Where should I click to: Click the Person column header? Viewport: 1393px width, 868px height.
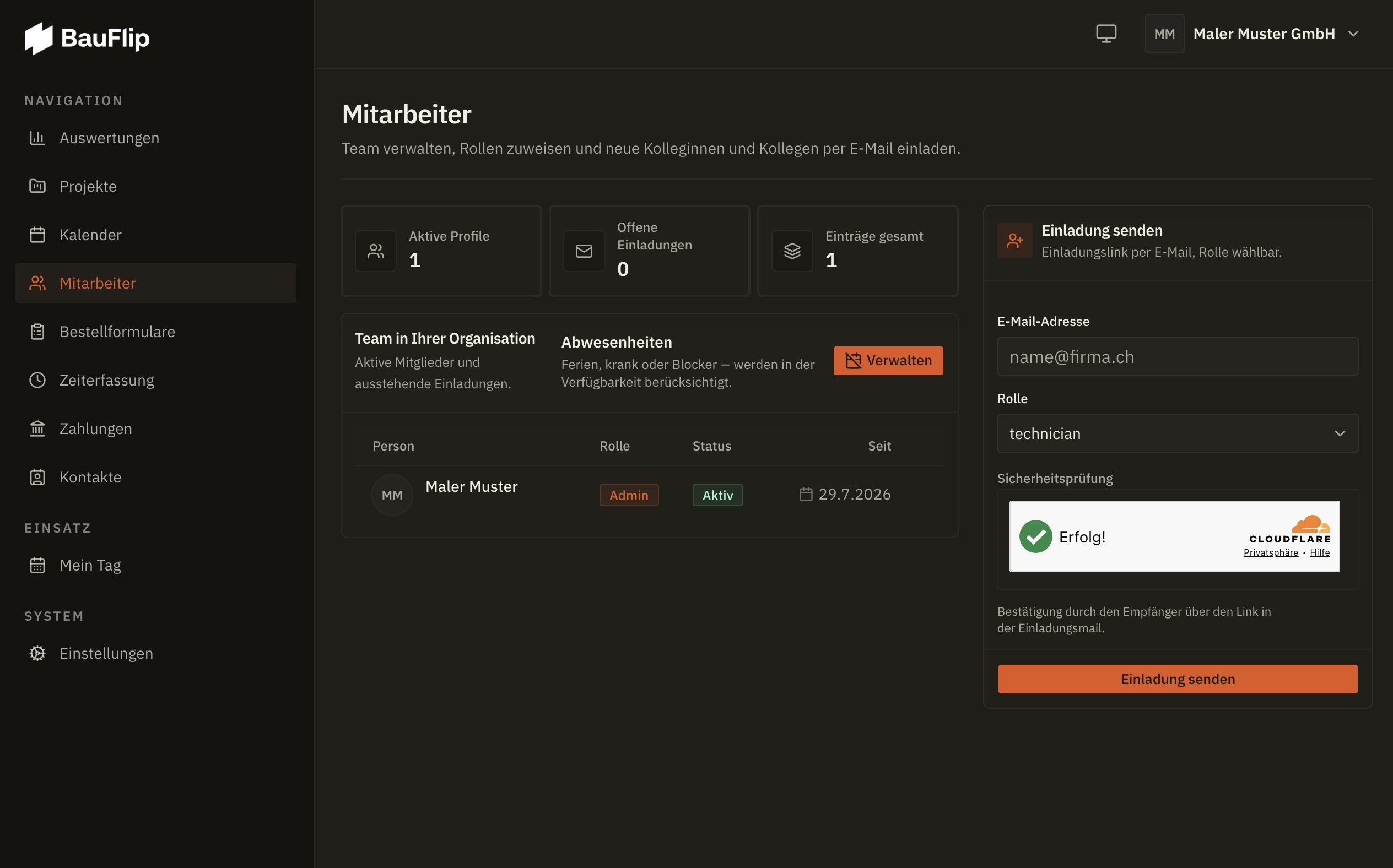(x=393, y=446)
